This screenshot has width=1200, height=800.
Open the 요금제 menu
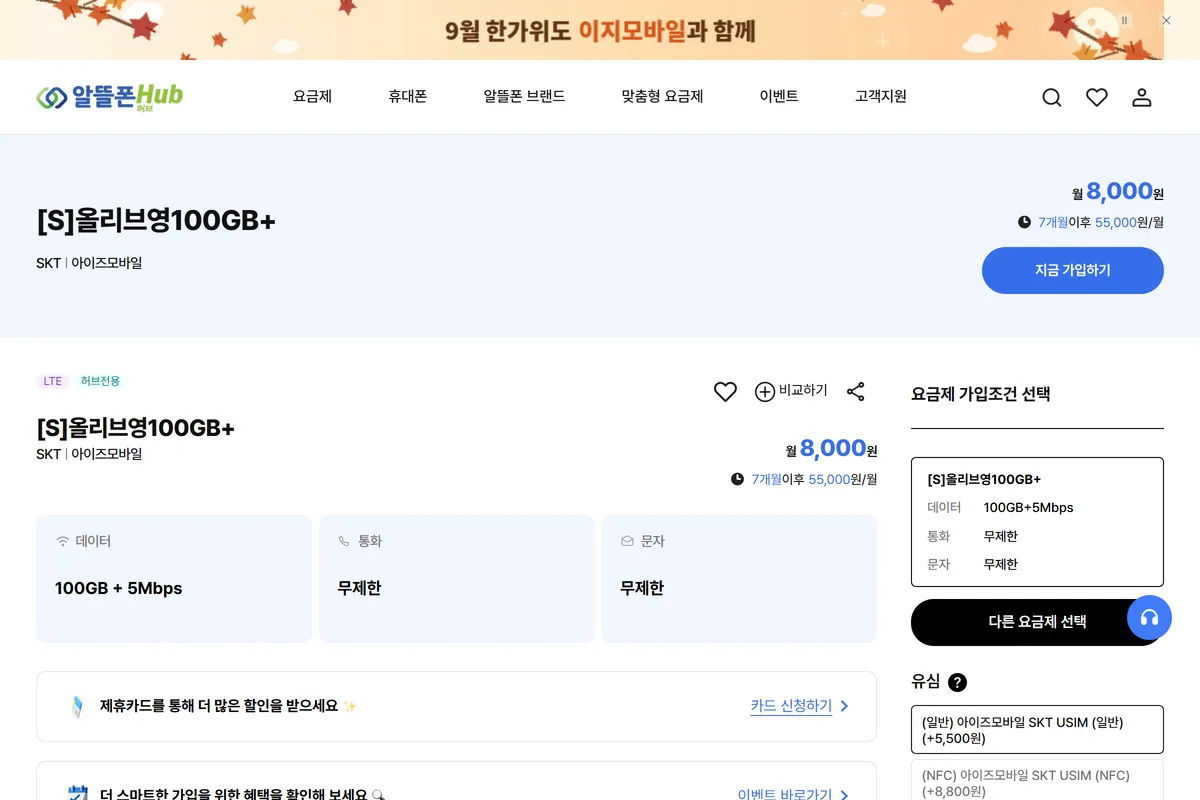click(312, 97)
